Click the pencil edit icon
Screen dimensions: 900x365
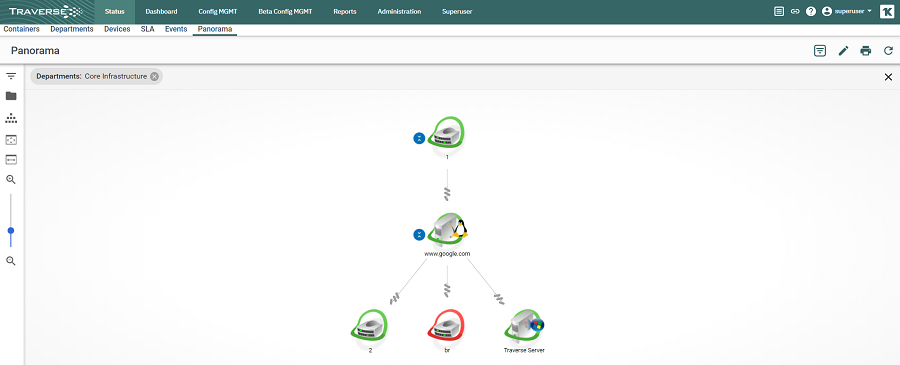(x=843, y=51)
